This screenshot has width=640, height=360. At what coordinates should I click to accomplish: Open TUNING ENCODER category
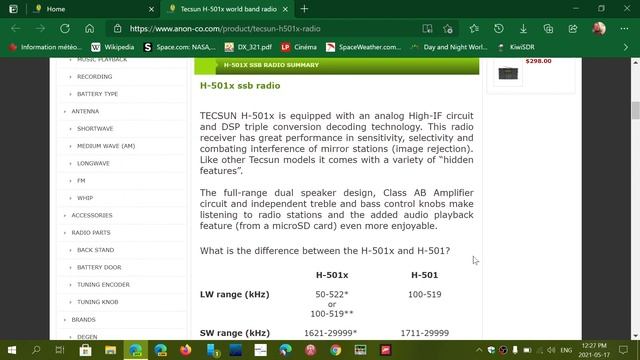[x=103, y=285]
